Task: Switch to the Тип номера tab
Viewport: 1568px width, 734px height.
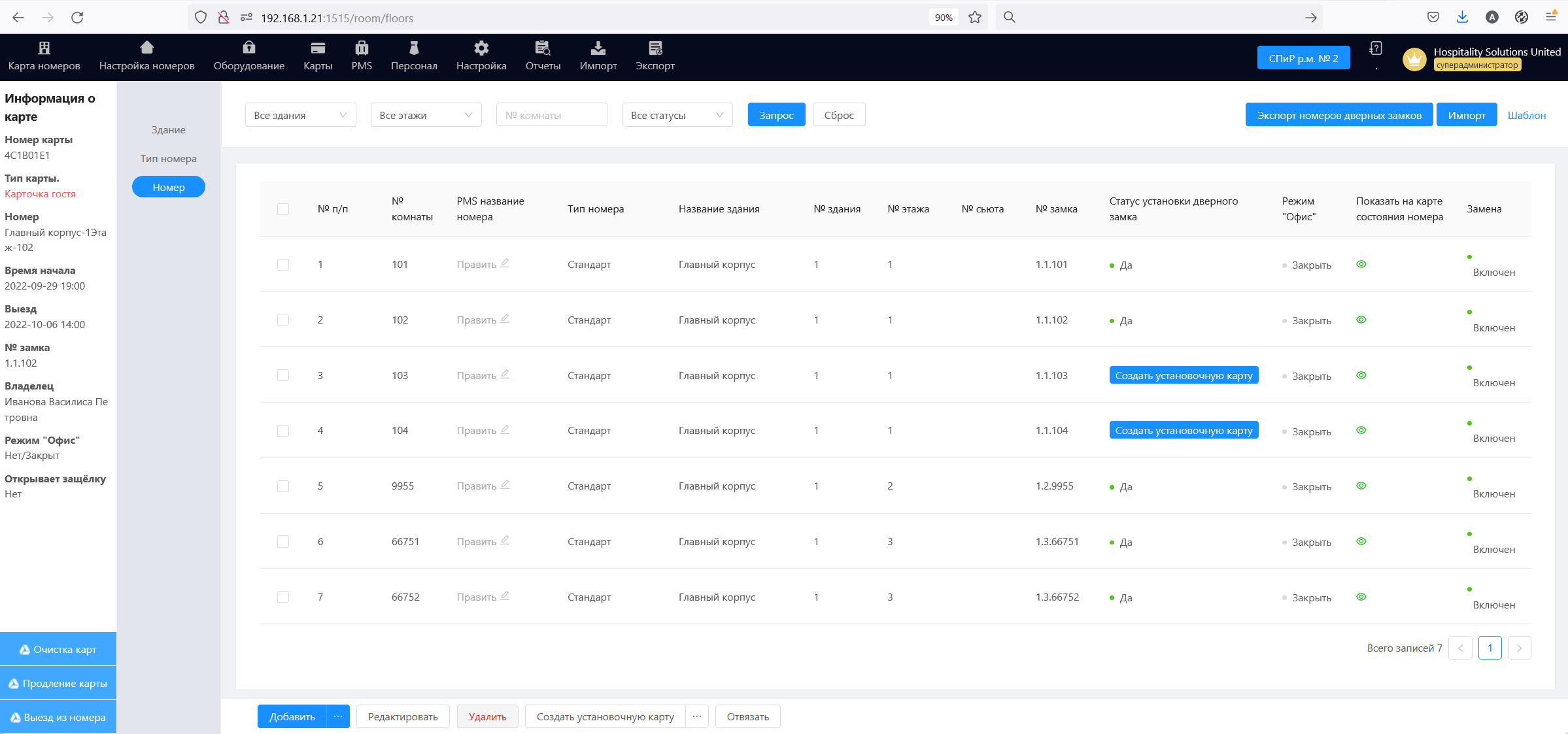Action: 169,159
